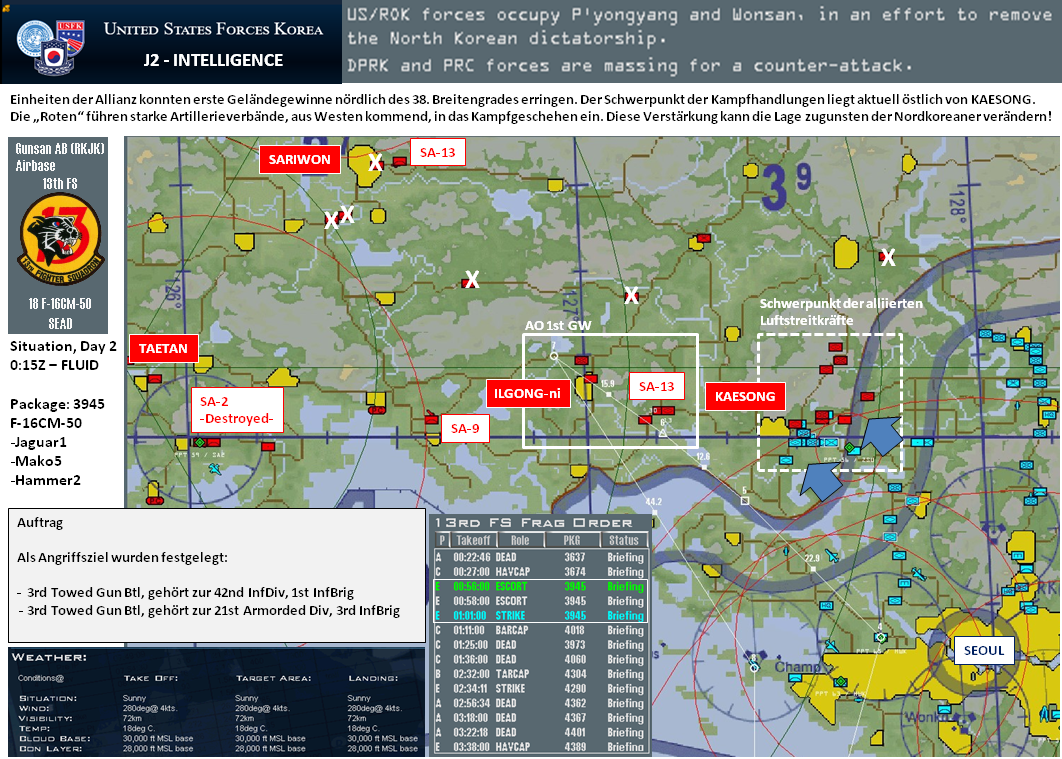Click the Package: 3945 text
This screenshot has width=1062, height=759.
pos(58,404)
